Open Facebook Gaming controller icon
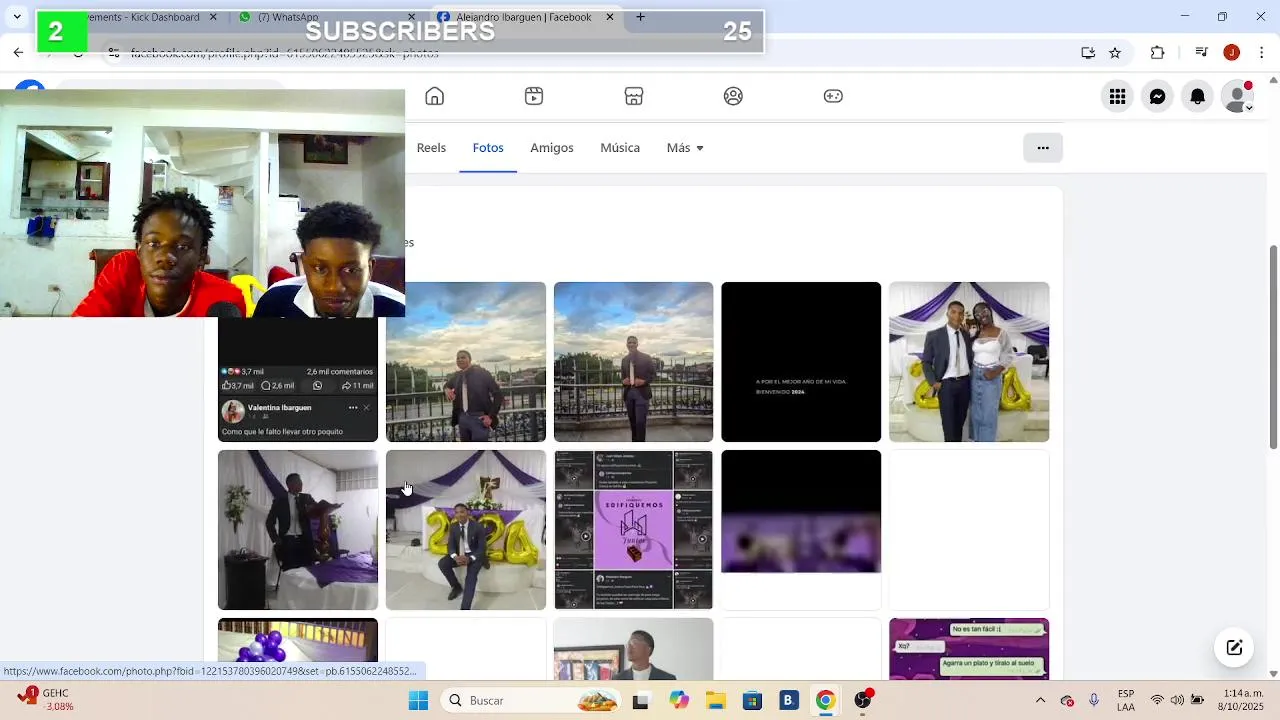This screenshot has height=720, width=1280. tap(833, 96)
